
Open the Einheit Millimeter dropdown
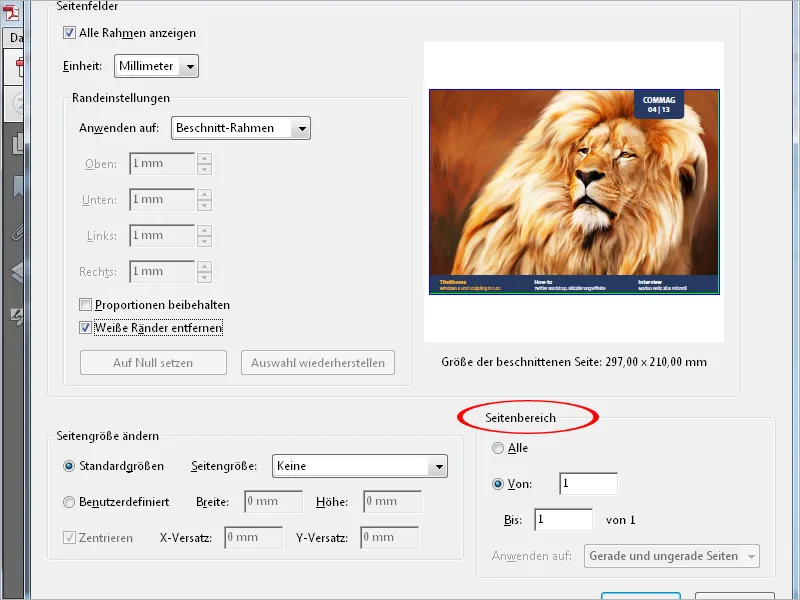(156, 66)
